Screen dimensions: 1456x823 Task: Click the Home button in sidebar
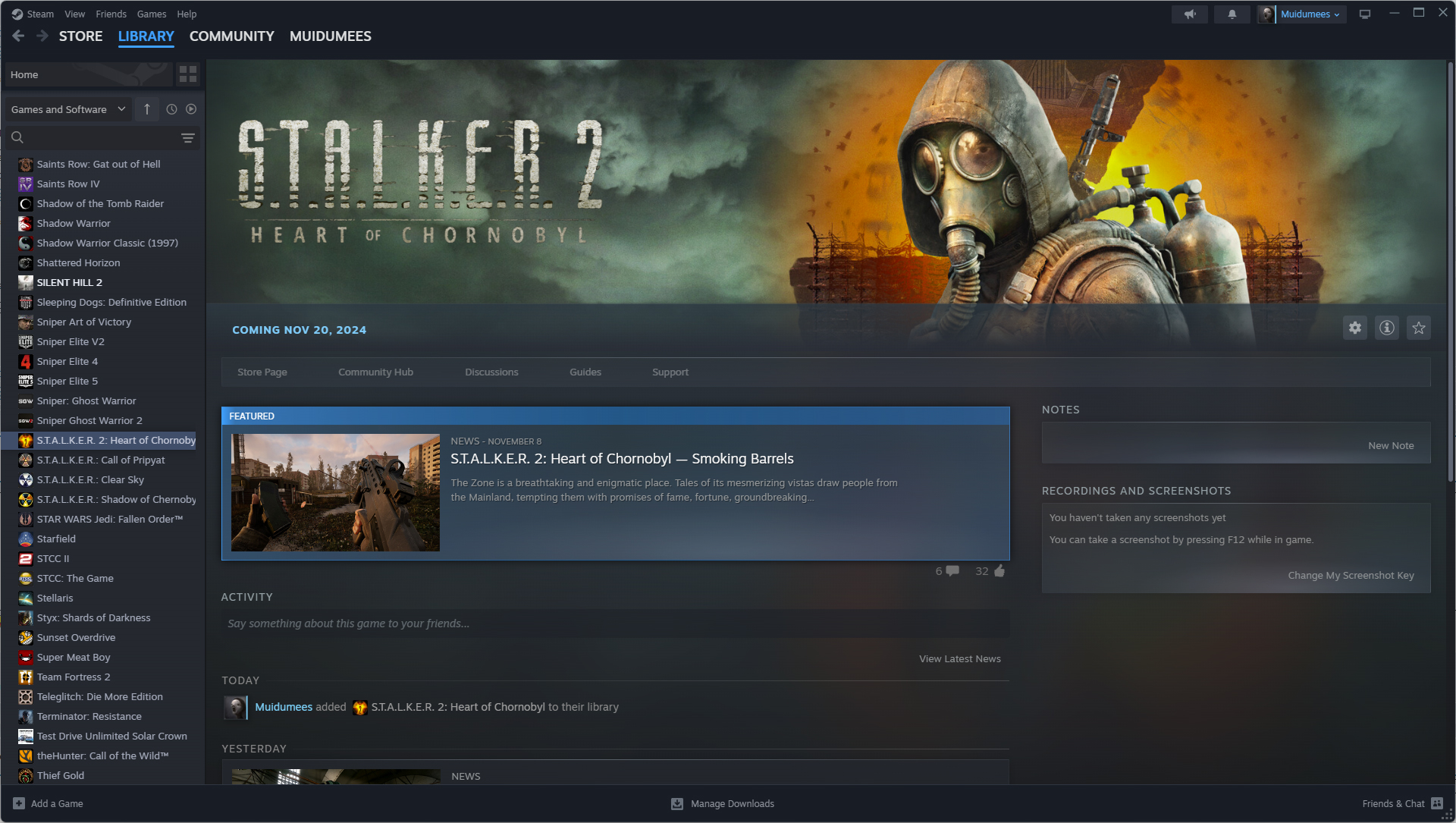tap(89, 74)
